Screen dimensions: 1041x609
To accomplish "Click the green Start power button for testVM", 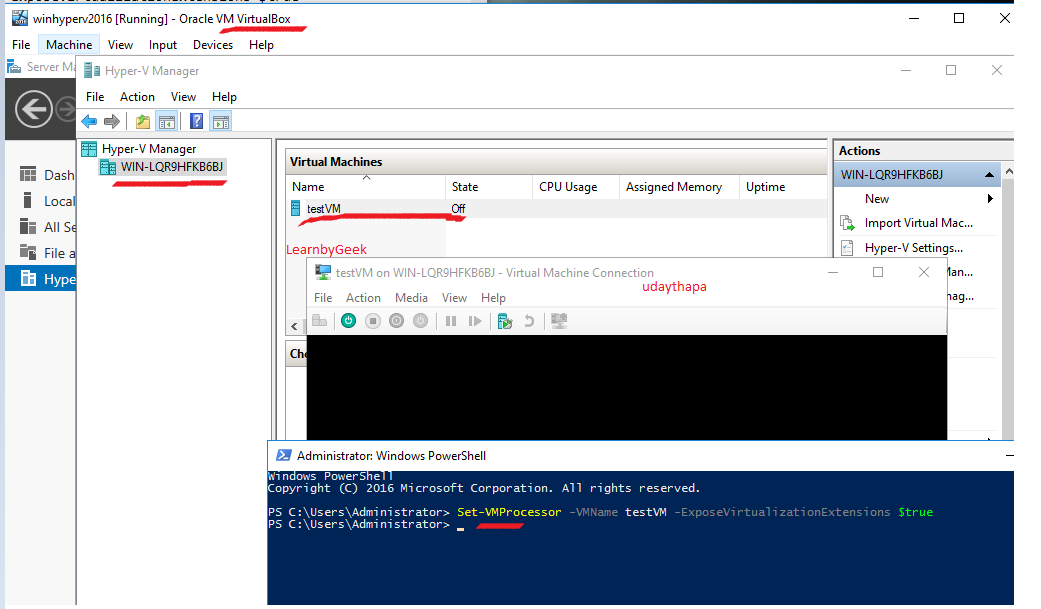I will [x=348, y=320].
